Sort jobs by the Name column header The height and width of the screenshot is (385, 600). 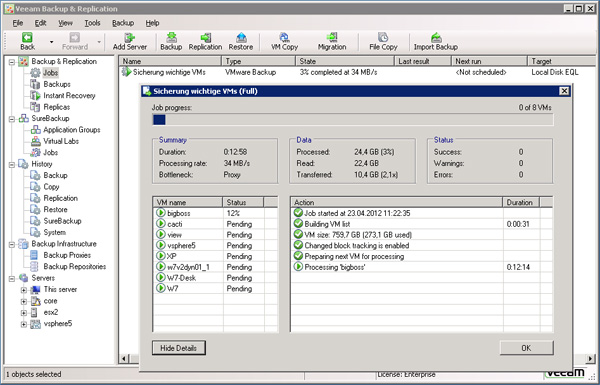pos(170,61)
